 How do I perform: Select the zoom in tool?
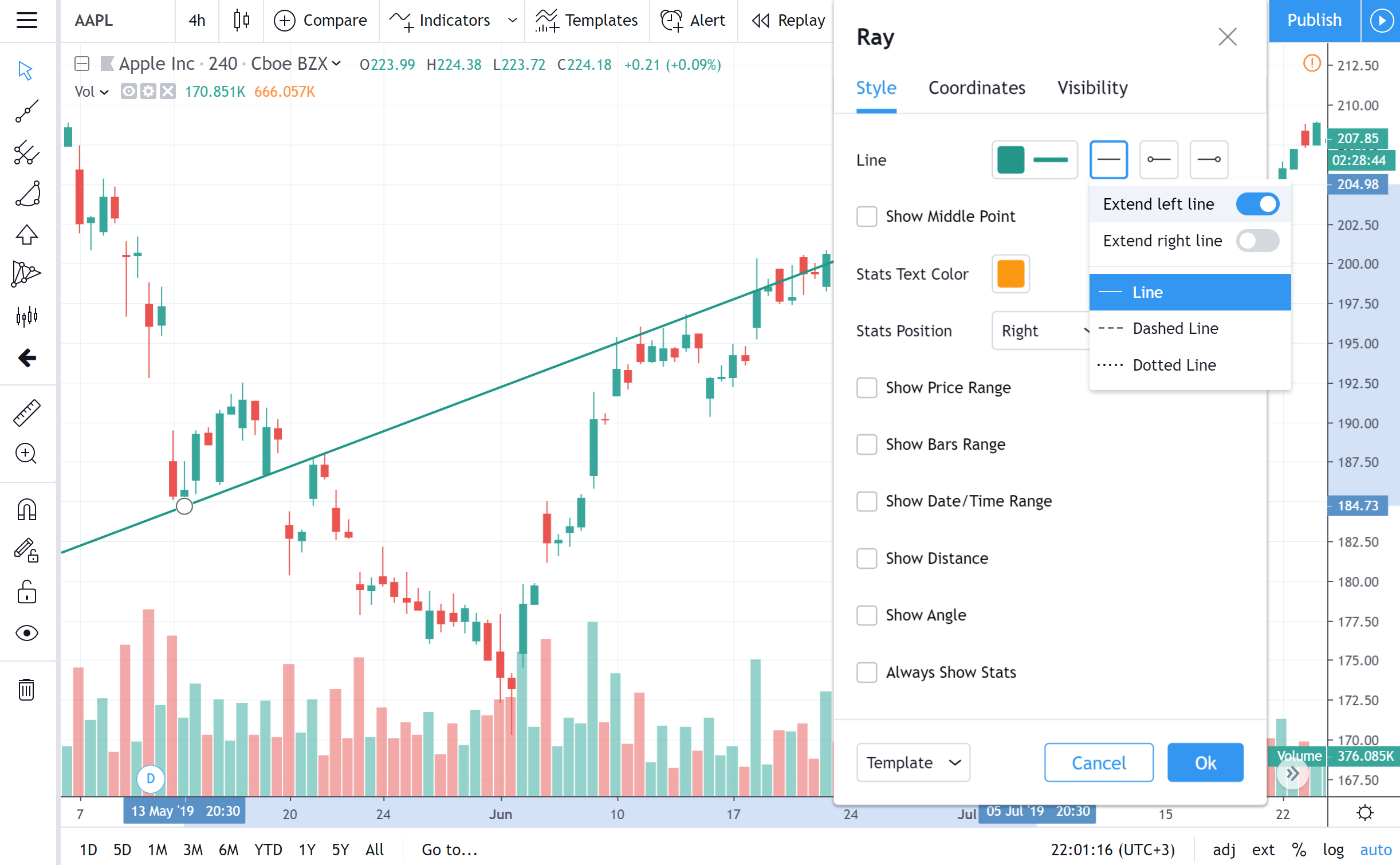pos(27,454)
